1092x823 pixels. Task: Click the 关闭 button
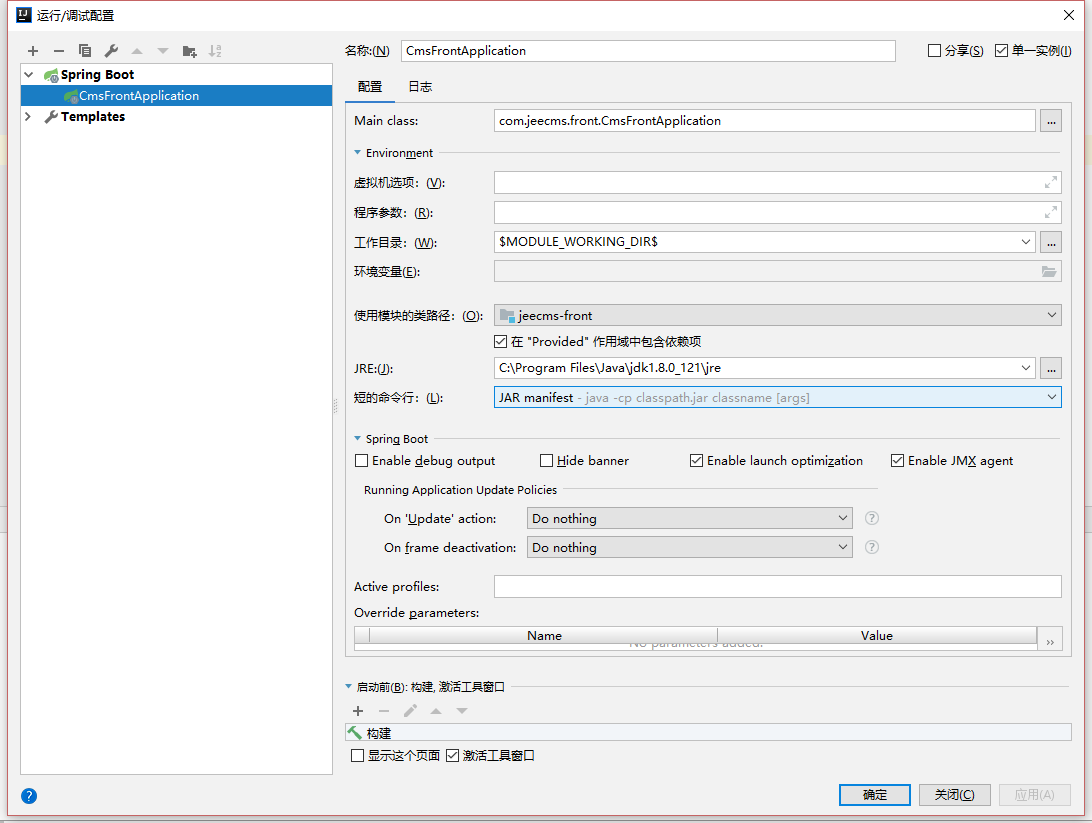point(954,795)
